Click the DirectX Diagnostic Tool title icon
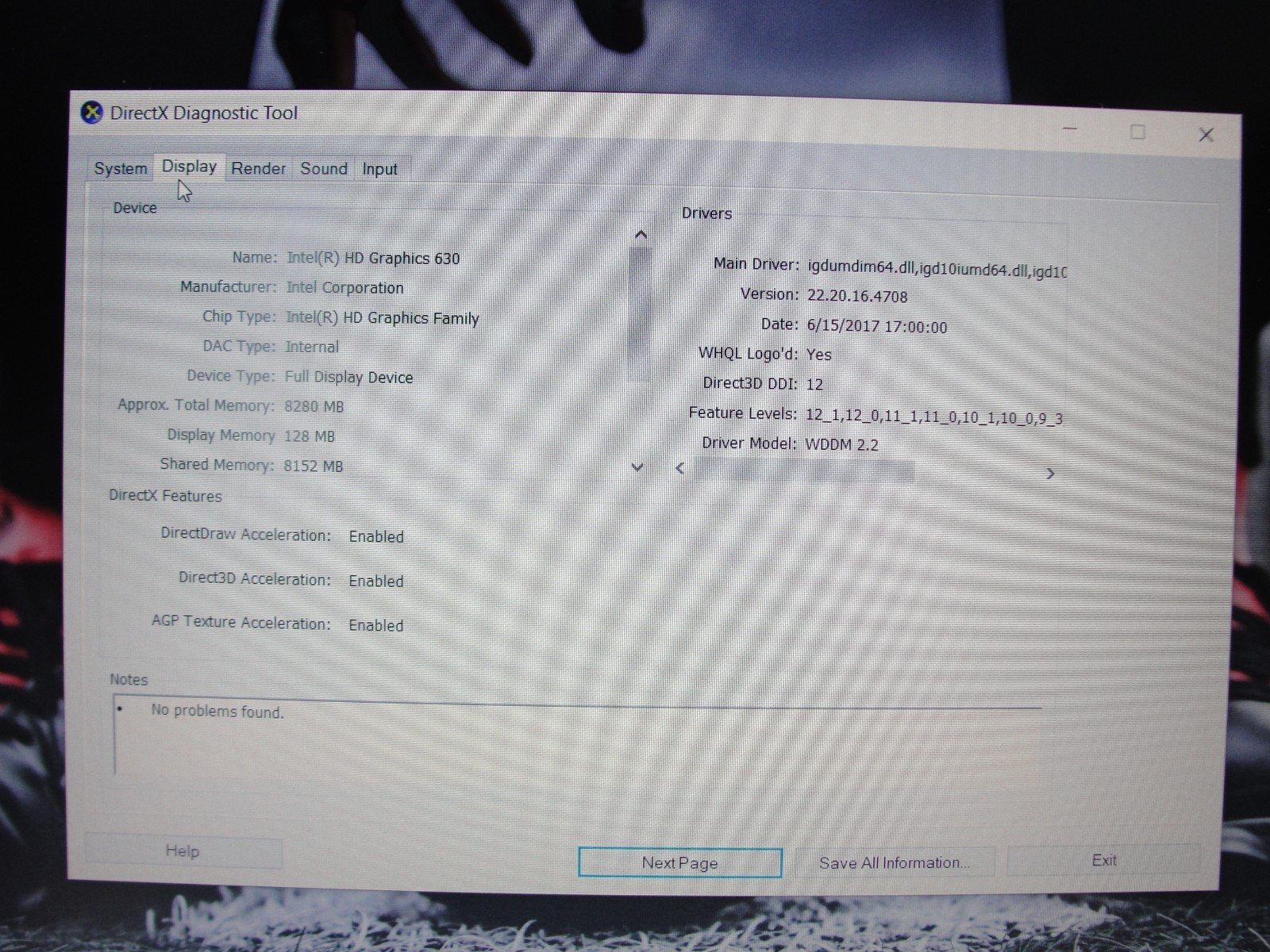 [92, 113]
